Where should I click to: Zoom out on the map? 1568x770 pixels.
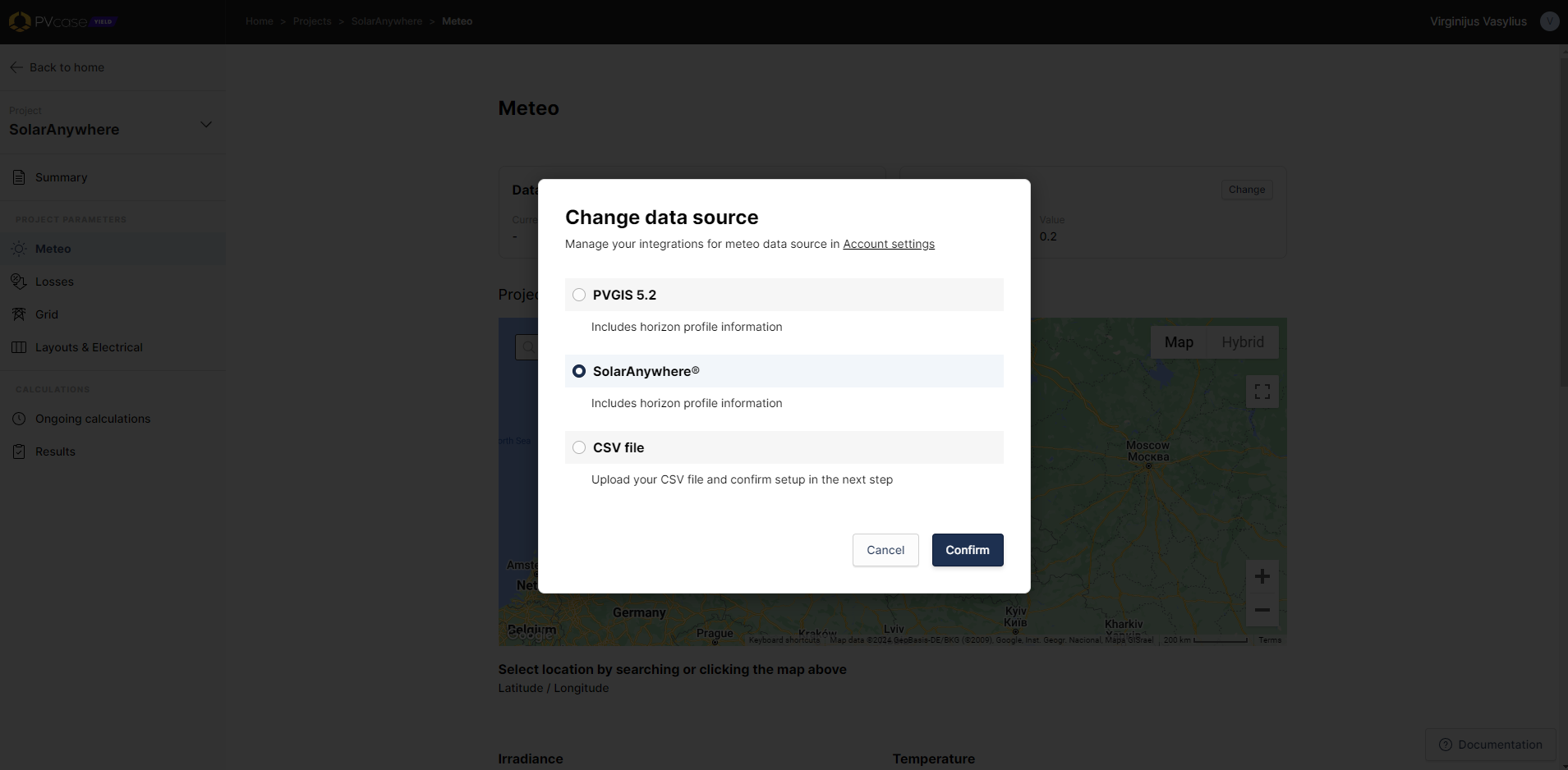(1262, 610)
